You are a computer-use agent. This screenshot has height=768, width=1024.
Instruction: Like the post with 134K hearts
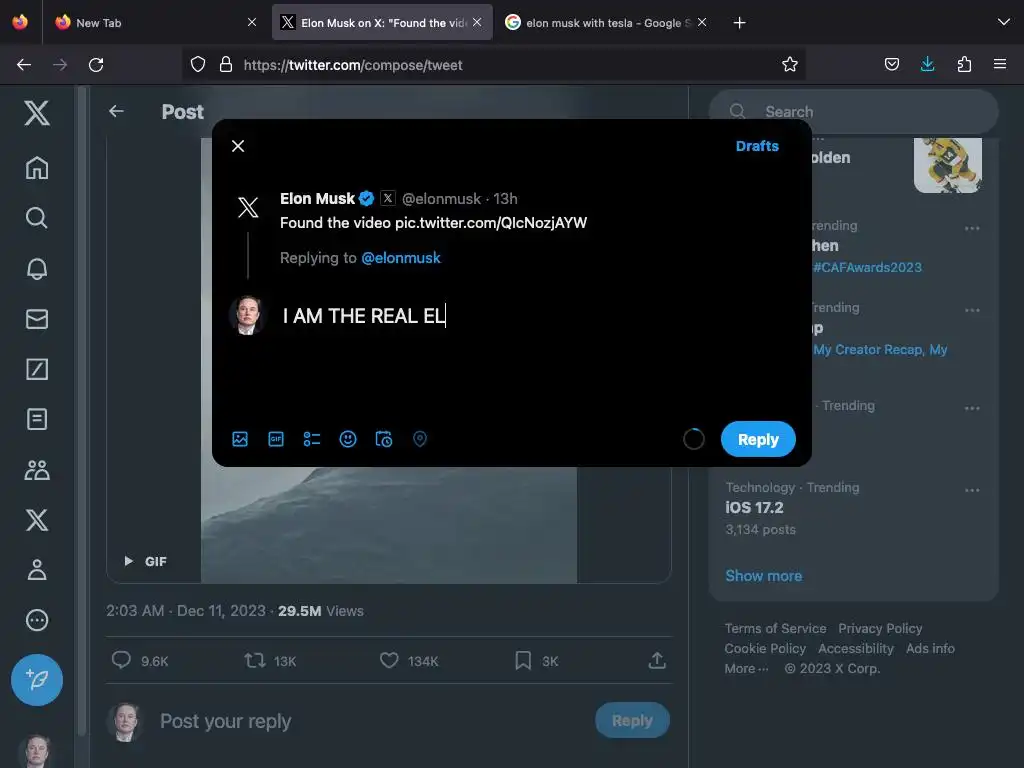pos(389,660)
